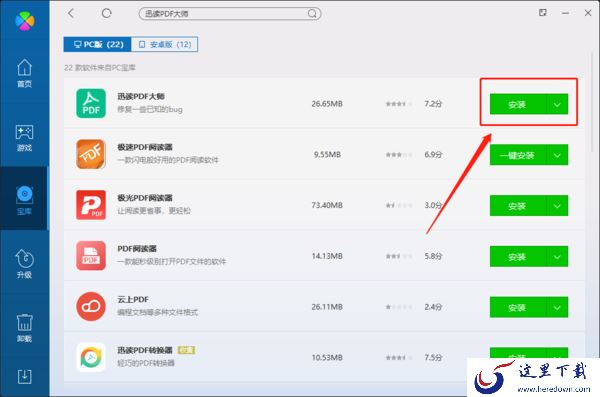This screenshot has height=397, width=600.
Task: Open the 首页 home page in the sidebar
Action: 24,73
